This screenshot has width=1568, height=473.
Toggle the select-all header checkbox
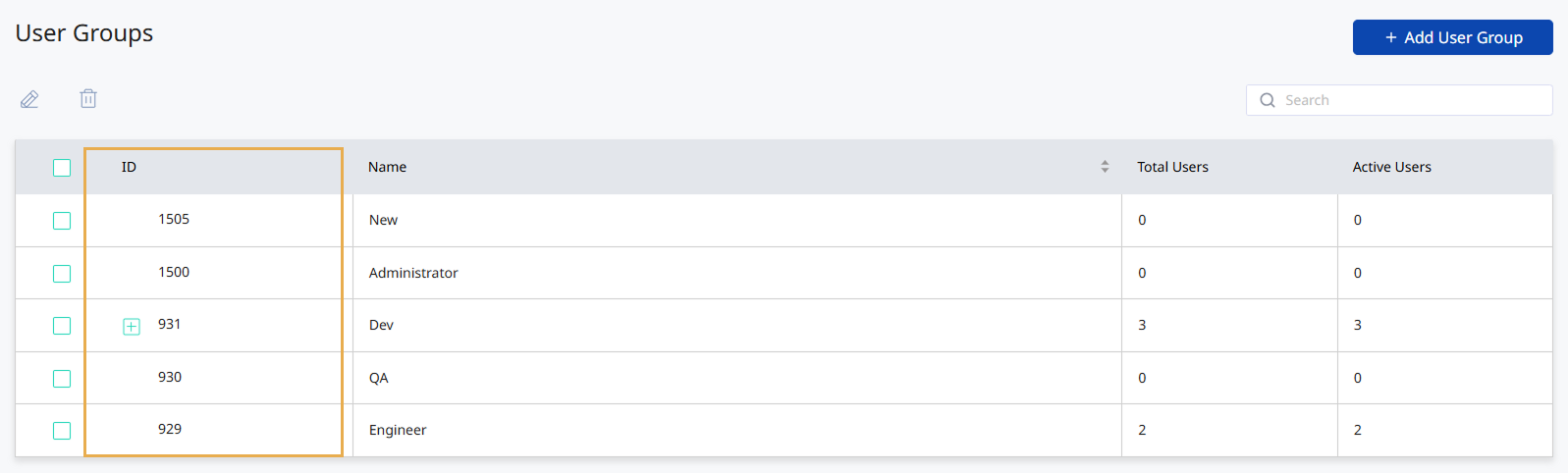62,168
